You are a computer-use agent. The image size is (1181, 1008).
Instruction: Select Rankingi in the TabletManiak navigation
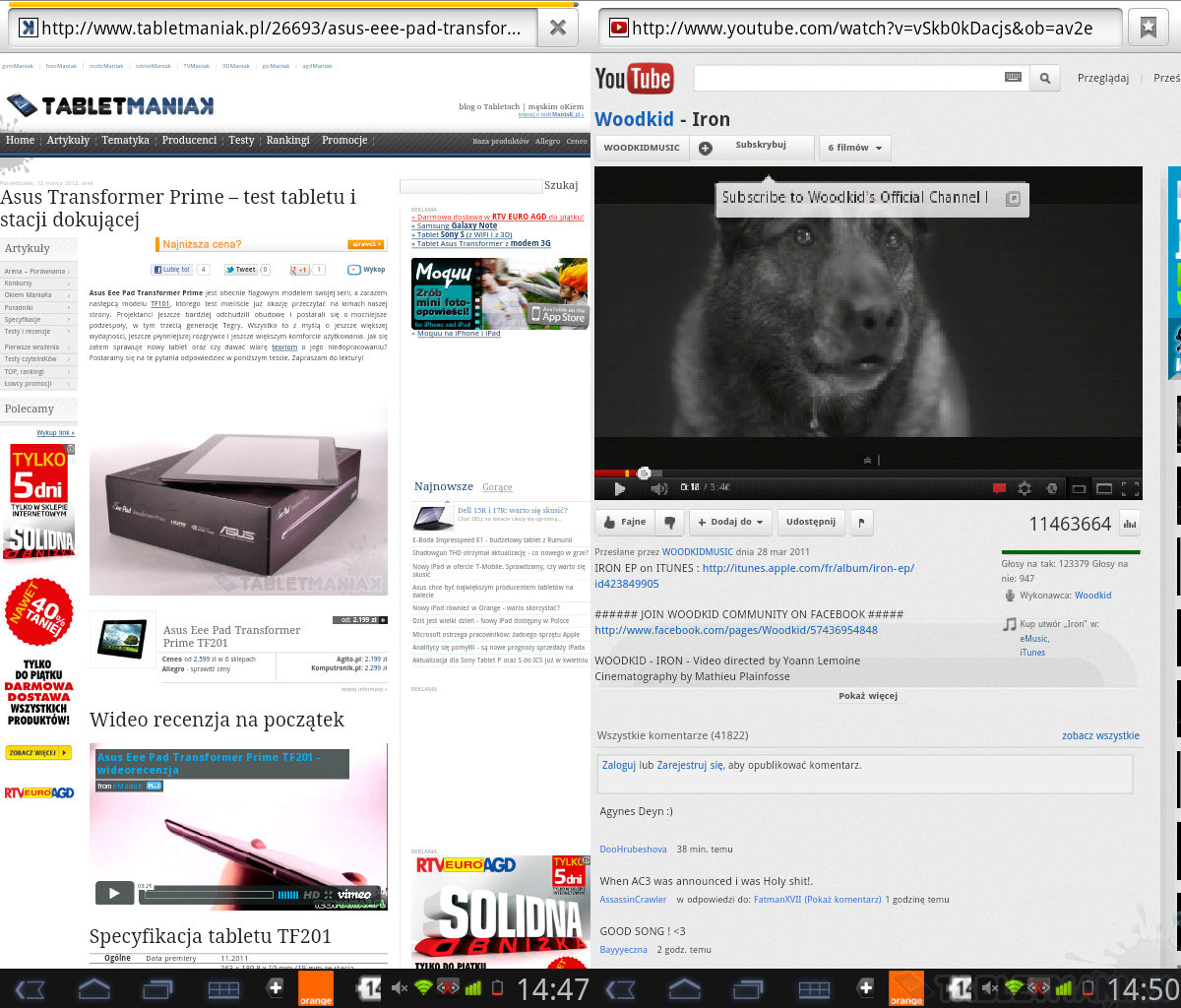[x=287, y=141]
